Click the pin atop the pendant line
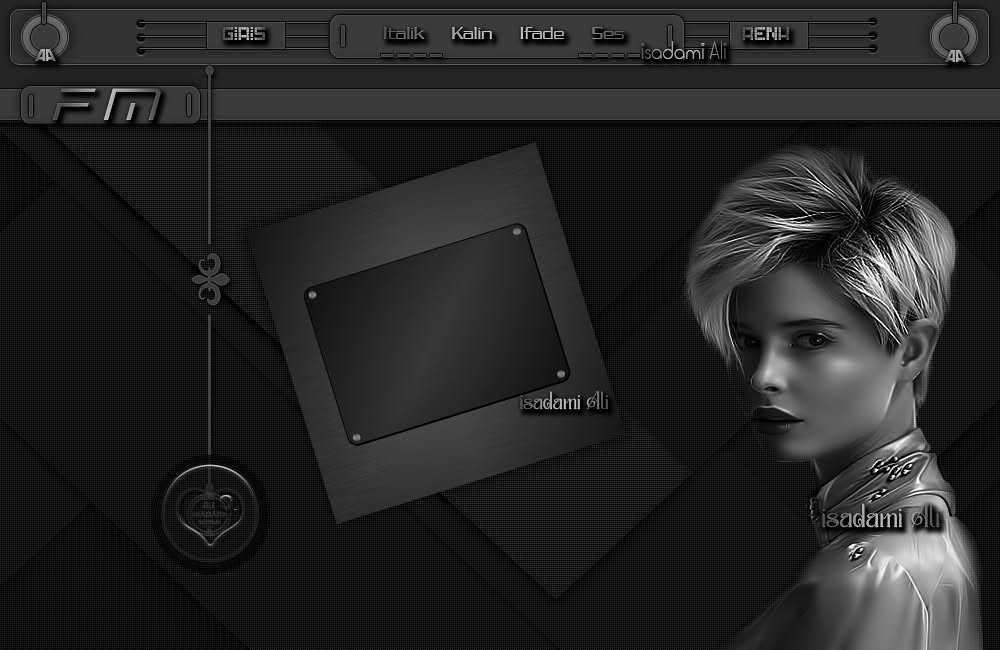The image size is (1000, 650). [209, 70]
